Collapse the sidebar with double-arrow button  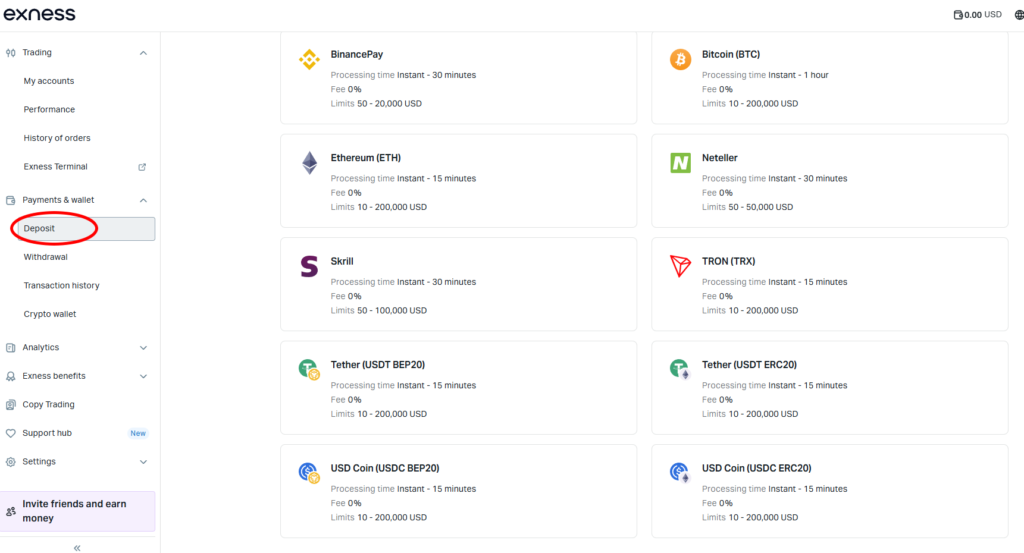[77, 547]
